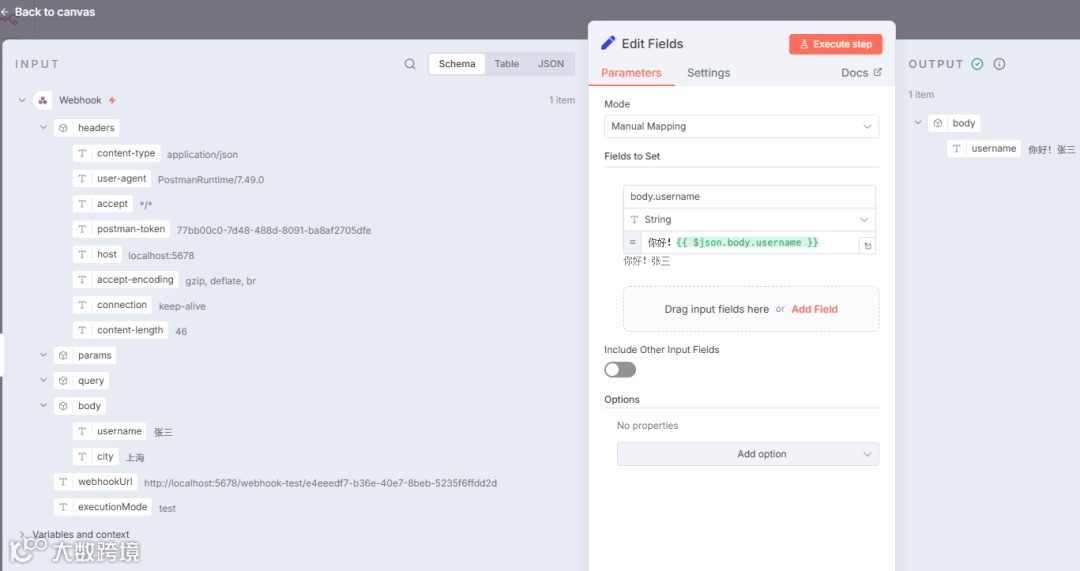Click the object cube icon next to headers
The image size is (1080, 571).
[63, 128]
